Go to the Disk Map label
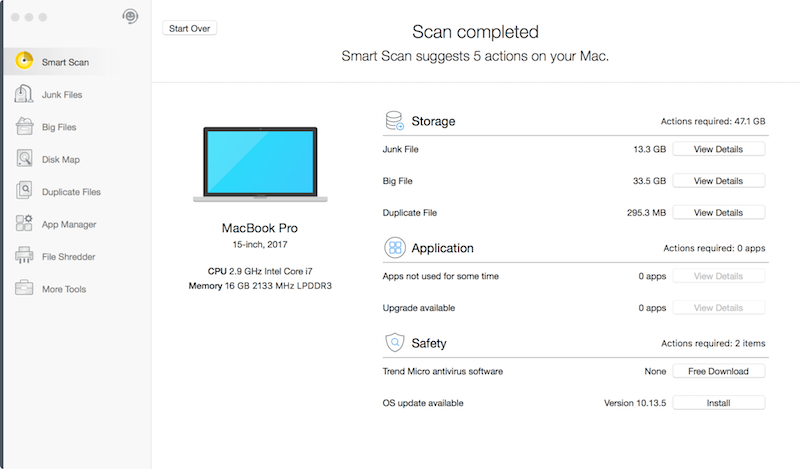 tap(61, 159)
